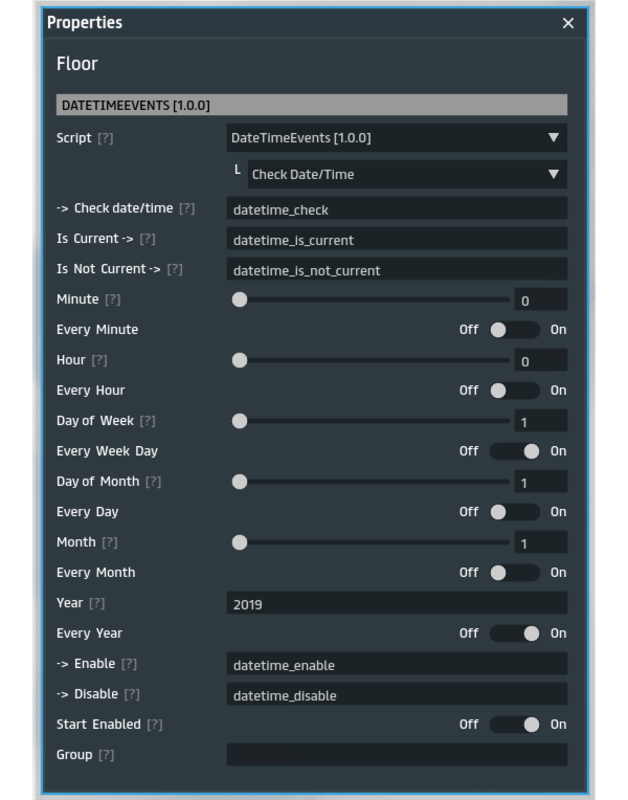628x800 pixels.
Task: Show help for Day of Week
Action: [x=147, y=421]
